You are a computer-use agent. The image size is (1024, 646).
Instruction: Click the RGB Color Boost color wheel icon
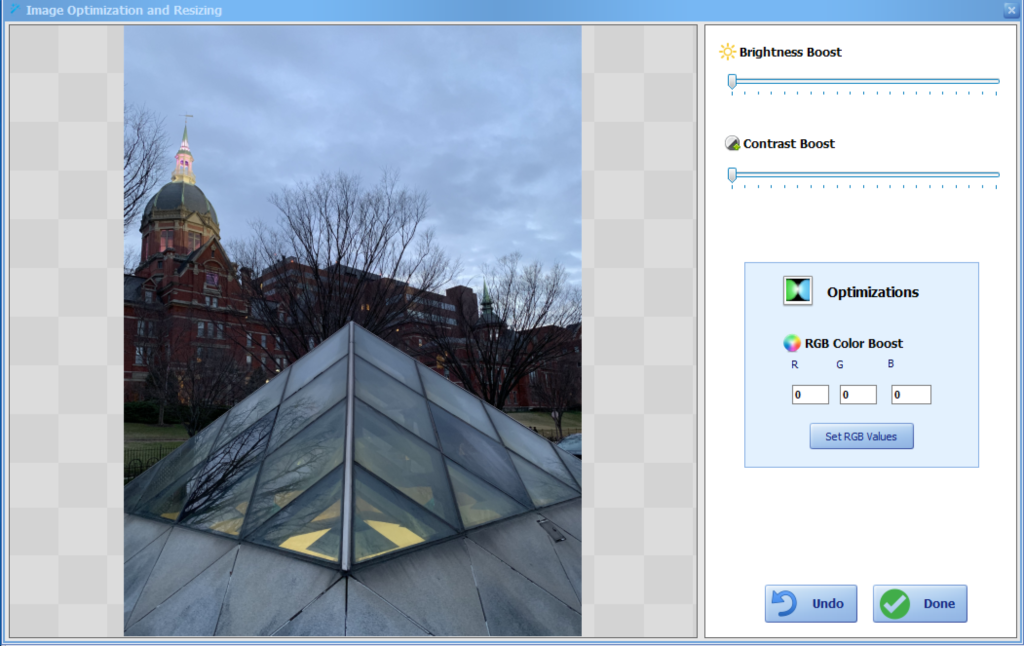(792, 343)
